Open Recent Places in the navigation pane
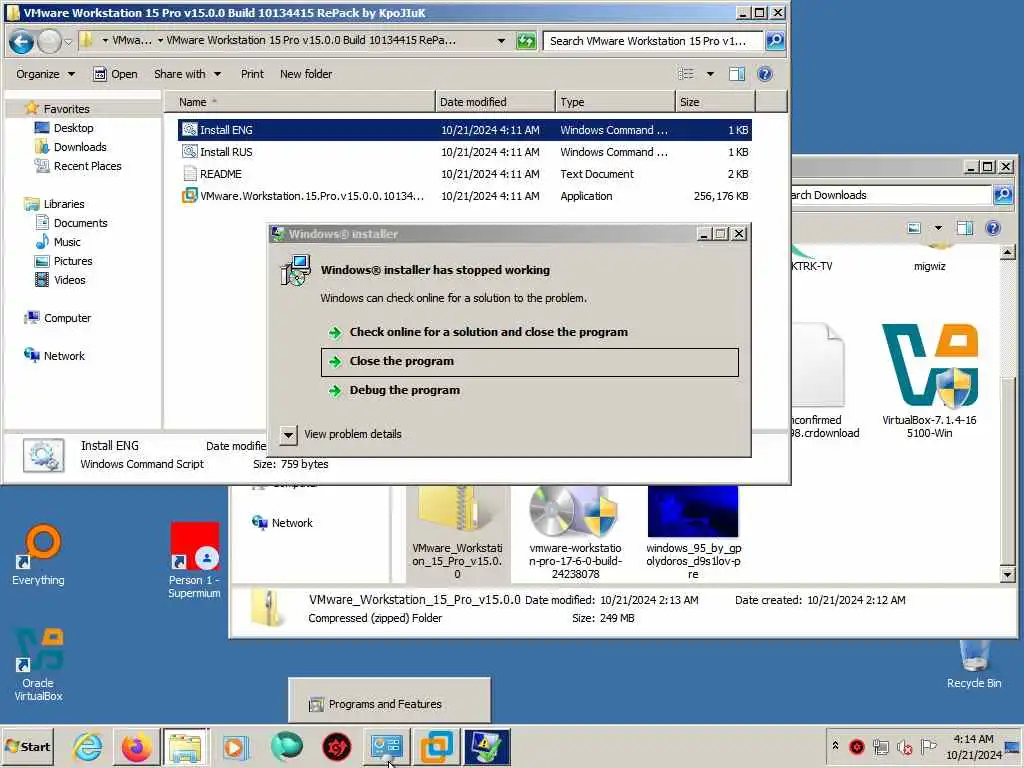 78,166
